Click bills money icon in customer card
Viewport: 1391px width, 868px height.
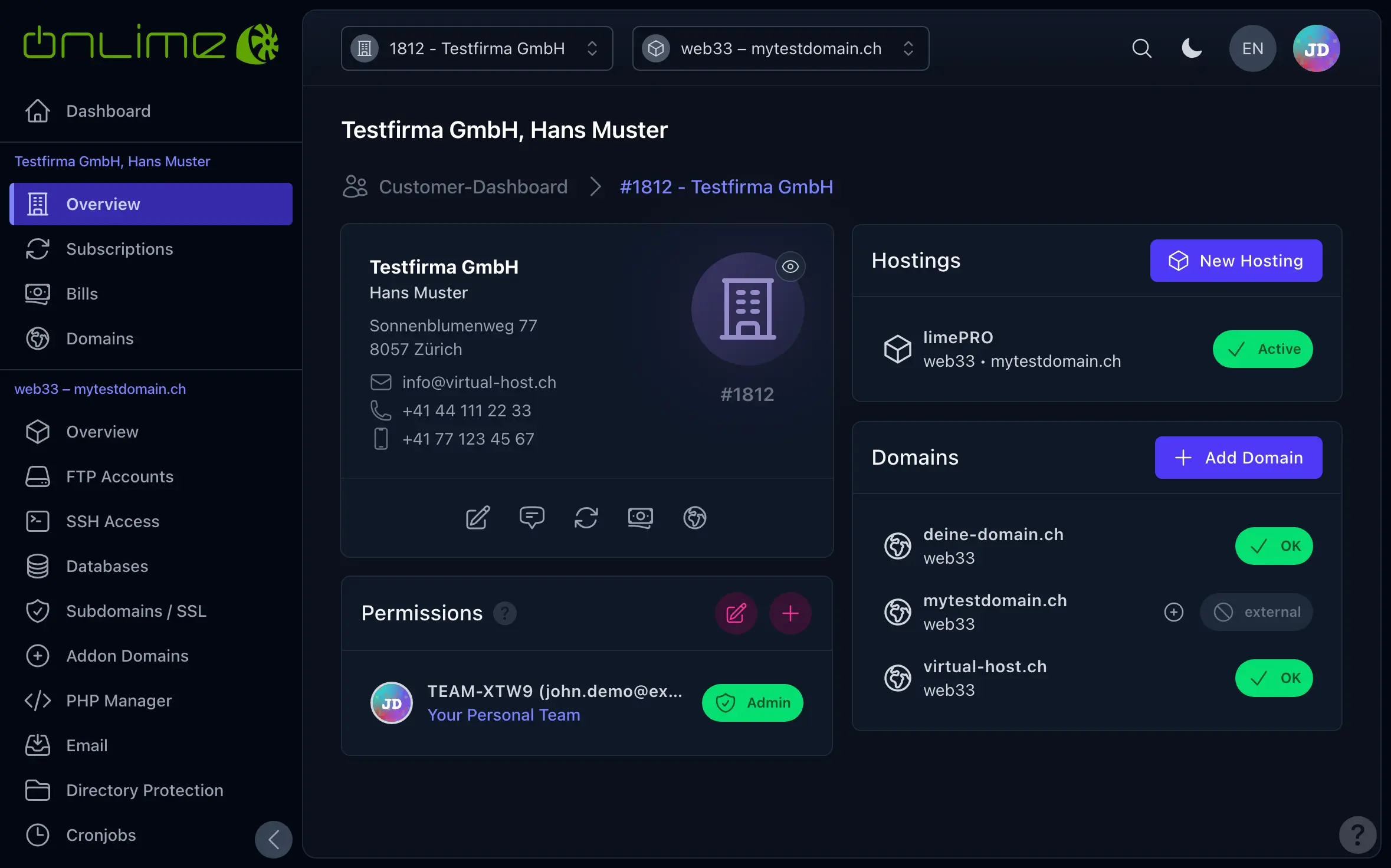coord(641,518)
